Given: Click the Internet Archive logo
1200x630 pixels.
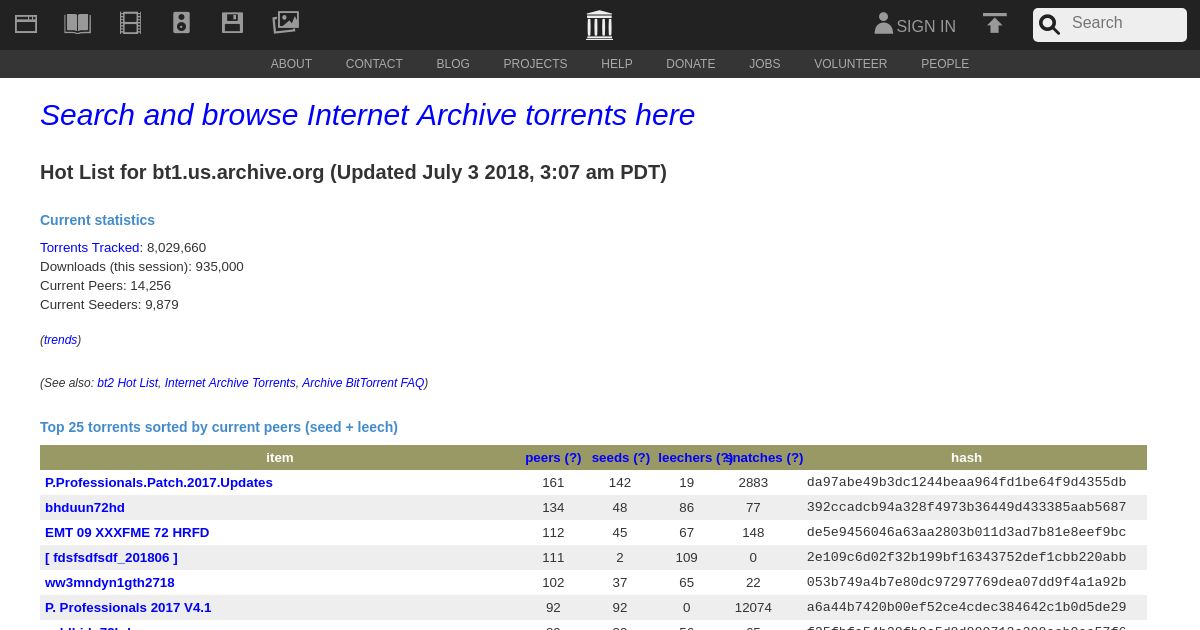Looking at the screenshot, I should pos(599,25).
